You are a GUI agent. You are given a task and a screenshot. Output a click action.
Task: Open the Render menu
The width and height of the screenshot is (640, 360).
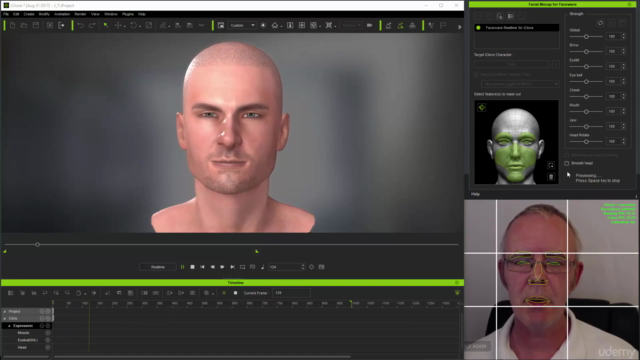[80, 14]
